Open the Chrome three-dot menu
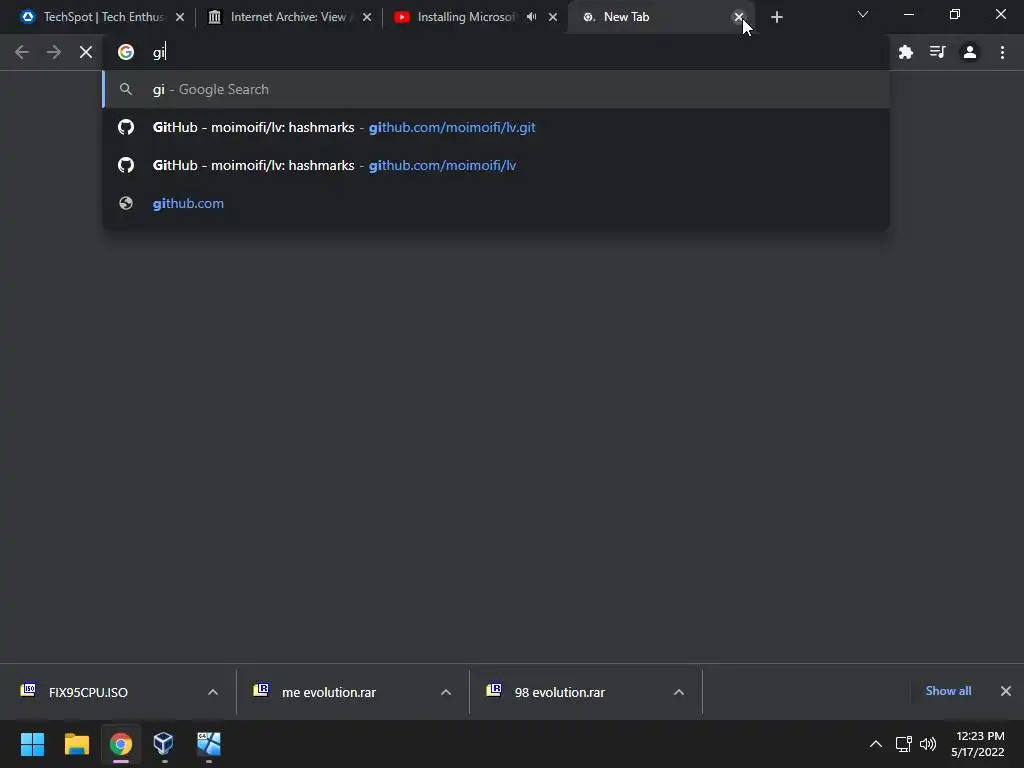 point(1002,52)
